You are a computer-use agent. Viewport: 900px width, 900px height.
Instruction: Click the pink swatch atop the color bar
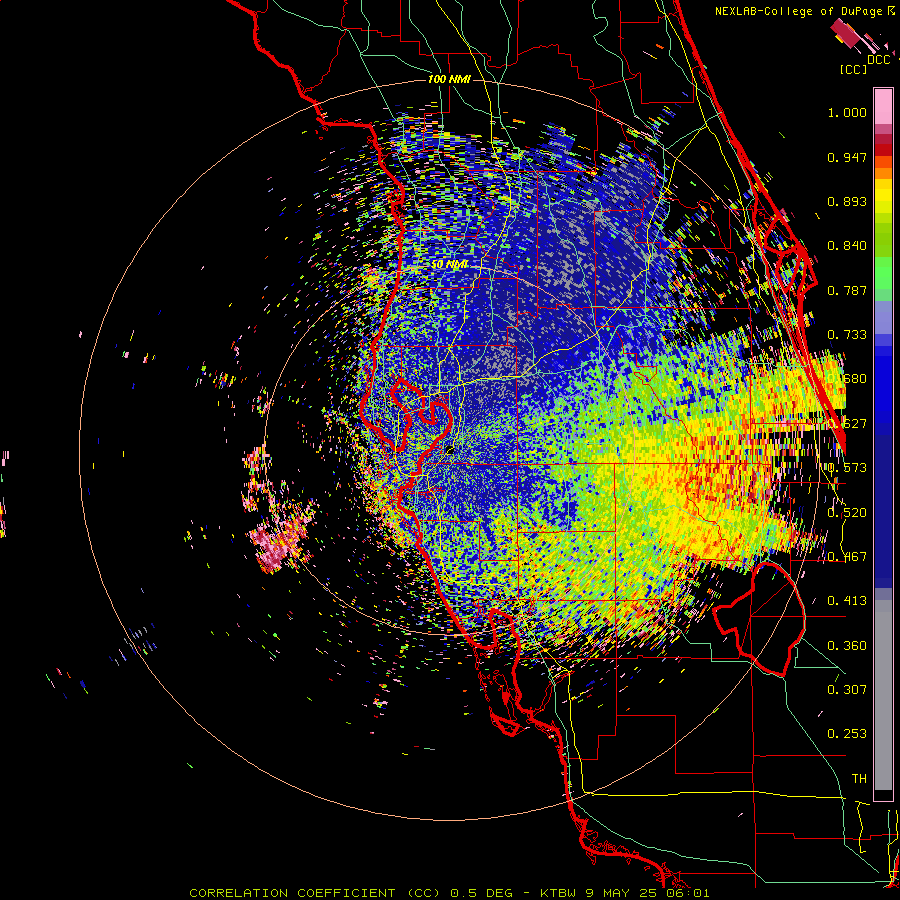click(883, 107)
